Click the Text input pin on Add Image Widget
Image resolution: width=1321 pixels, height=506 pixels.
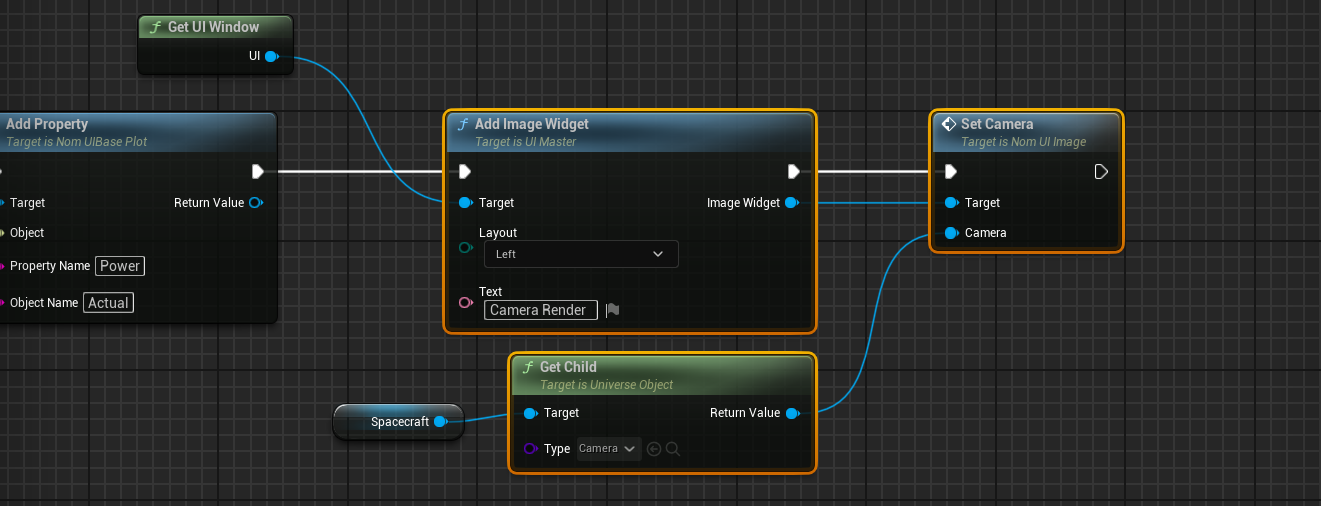(465, 303)
